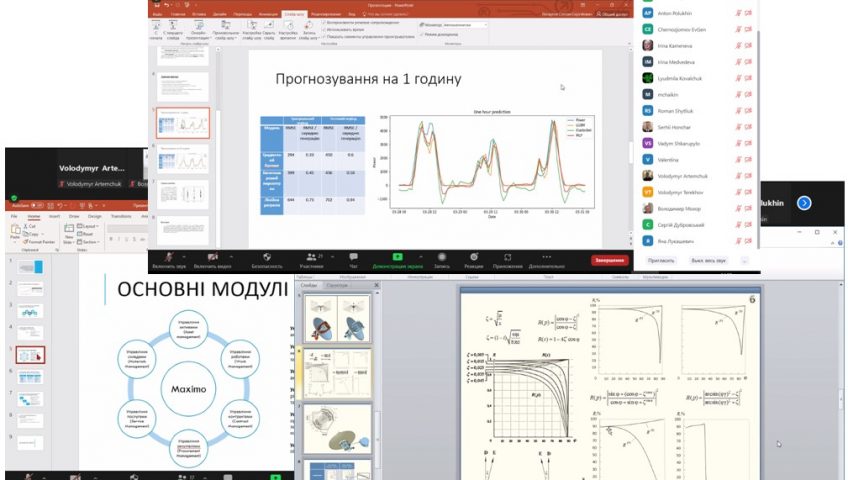Open Zoom Apps icon

pos(507,257)
